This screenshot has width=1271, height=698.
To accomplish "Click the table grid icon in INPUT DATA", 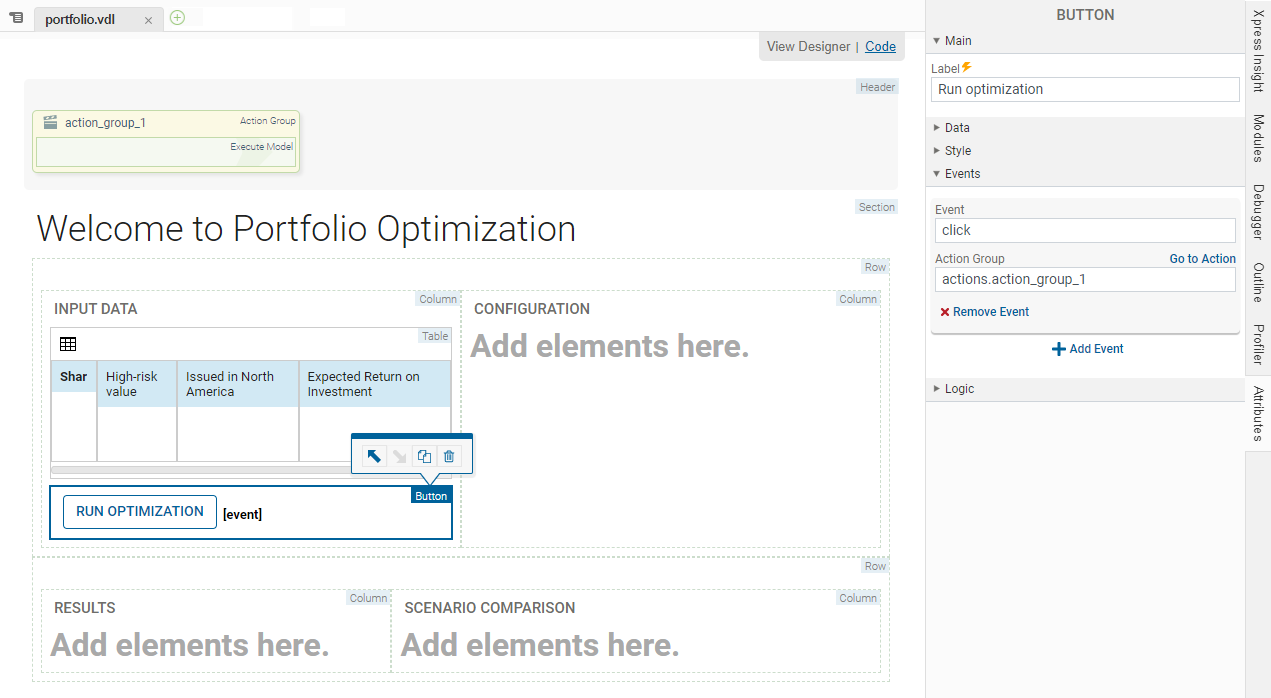I will click(68, 344).
